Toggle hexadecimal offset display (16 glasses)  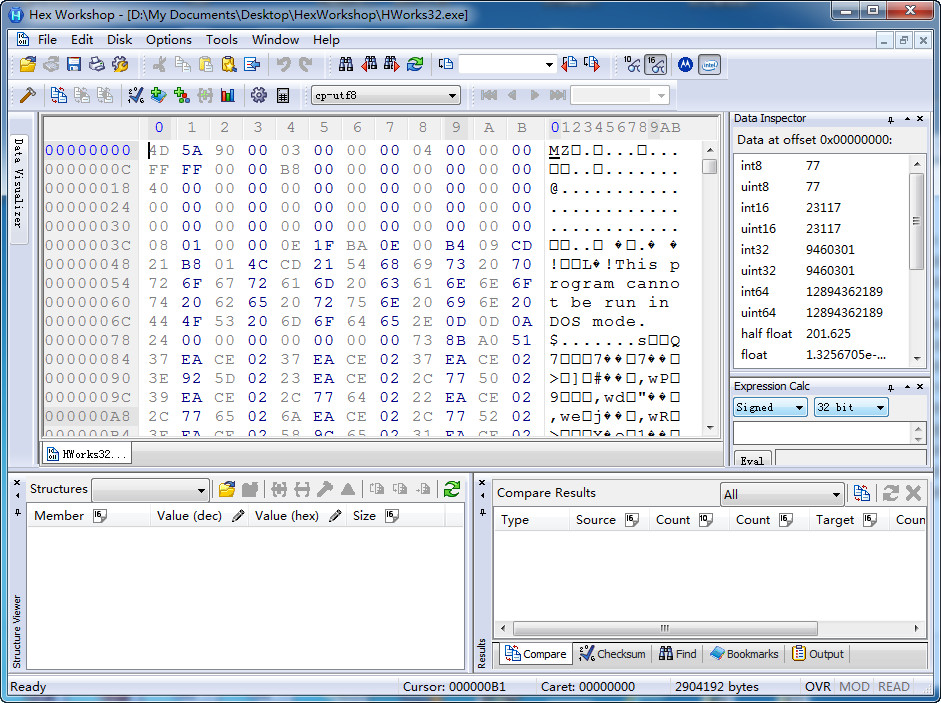[x=656, y=64]
